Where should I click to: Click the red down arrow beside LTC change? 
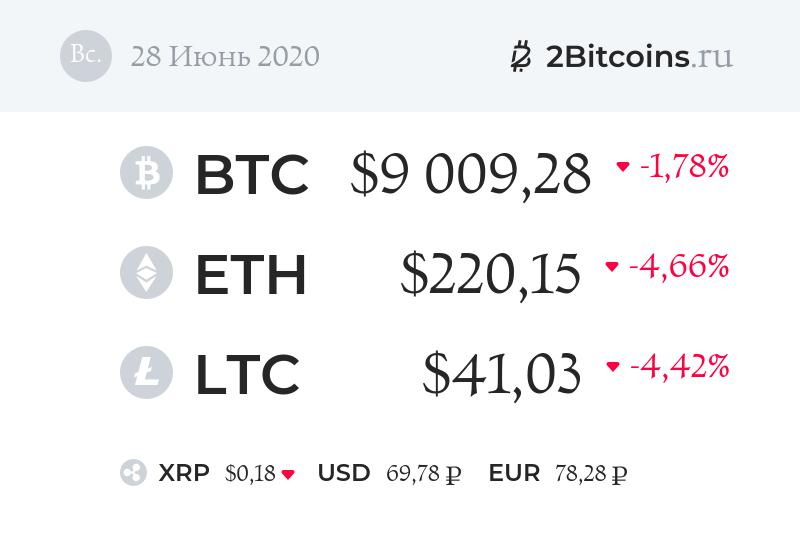[613, 367]
